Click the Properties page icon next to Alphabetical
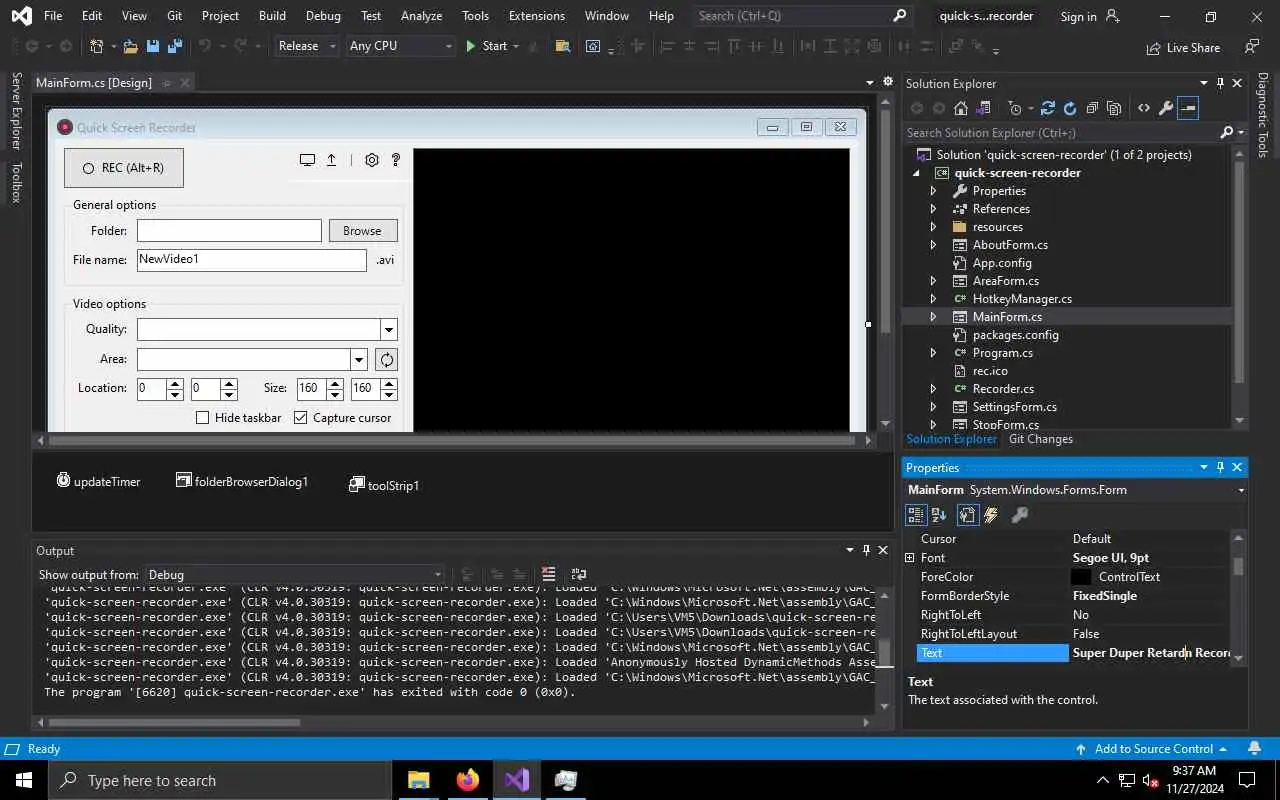The width and height of the screenshot is (1280, 800). (x=967, y=515)
